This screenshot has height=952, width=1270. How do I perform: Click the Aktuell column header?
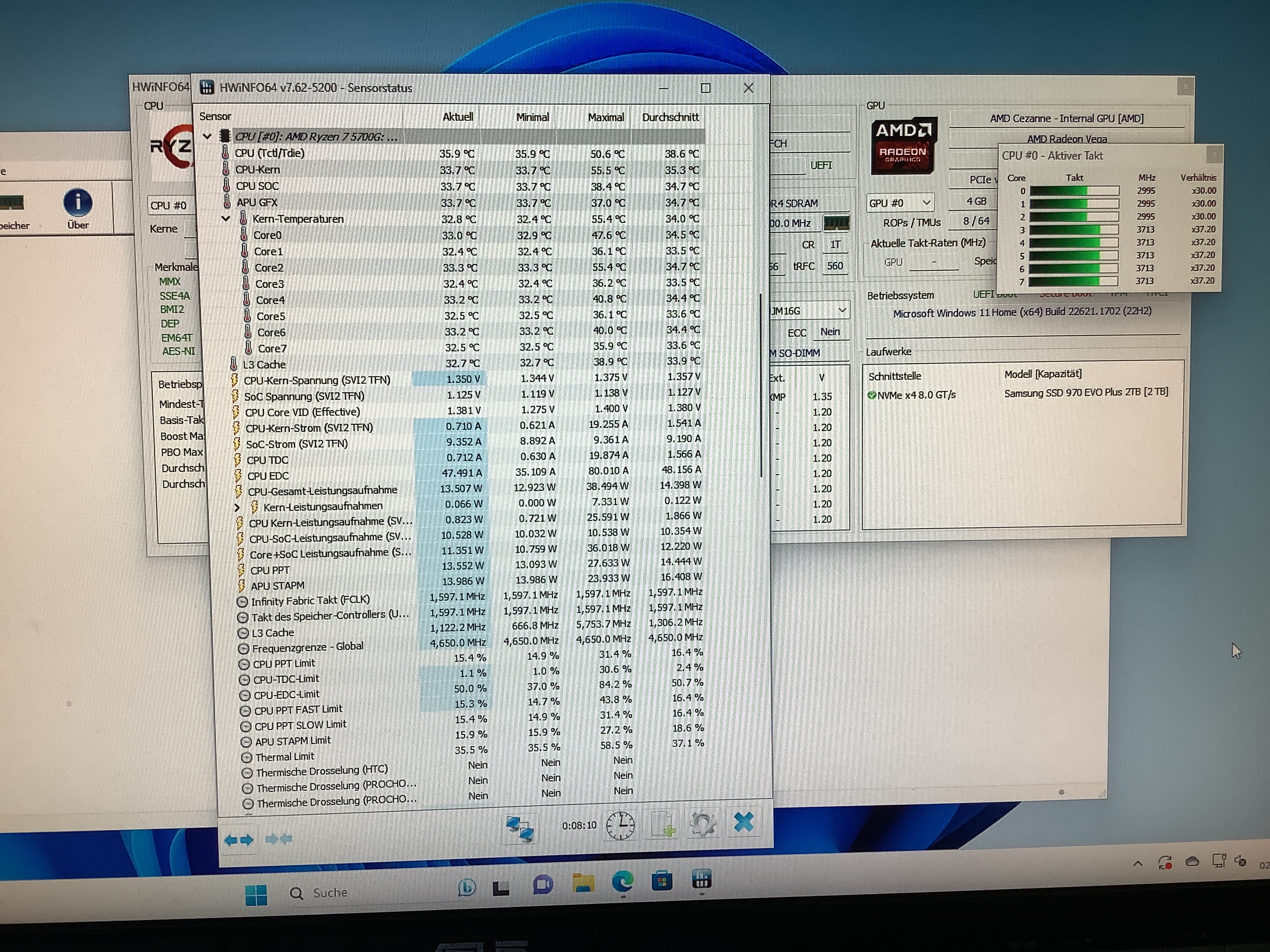pos(457,117)
